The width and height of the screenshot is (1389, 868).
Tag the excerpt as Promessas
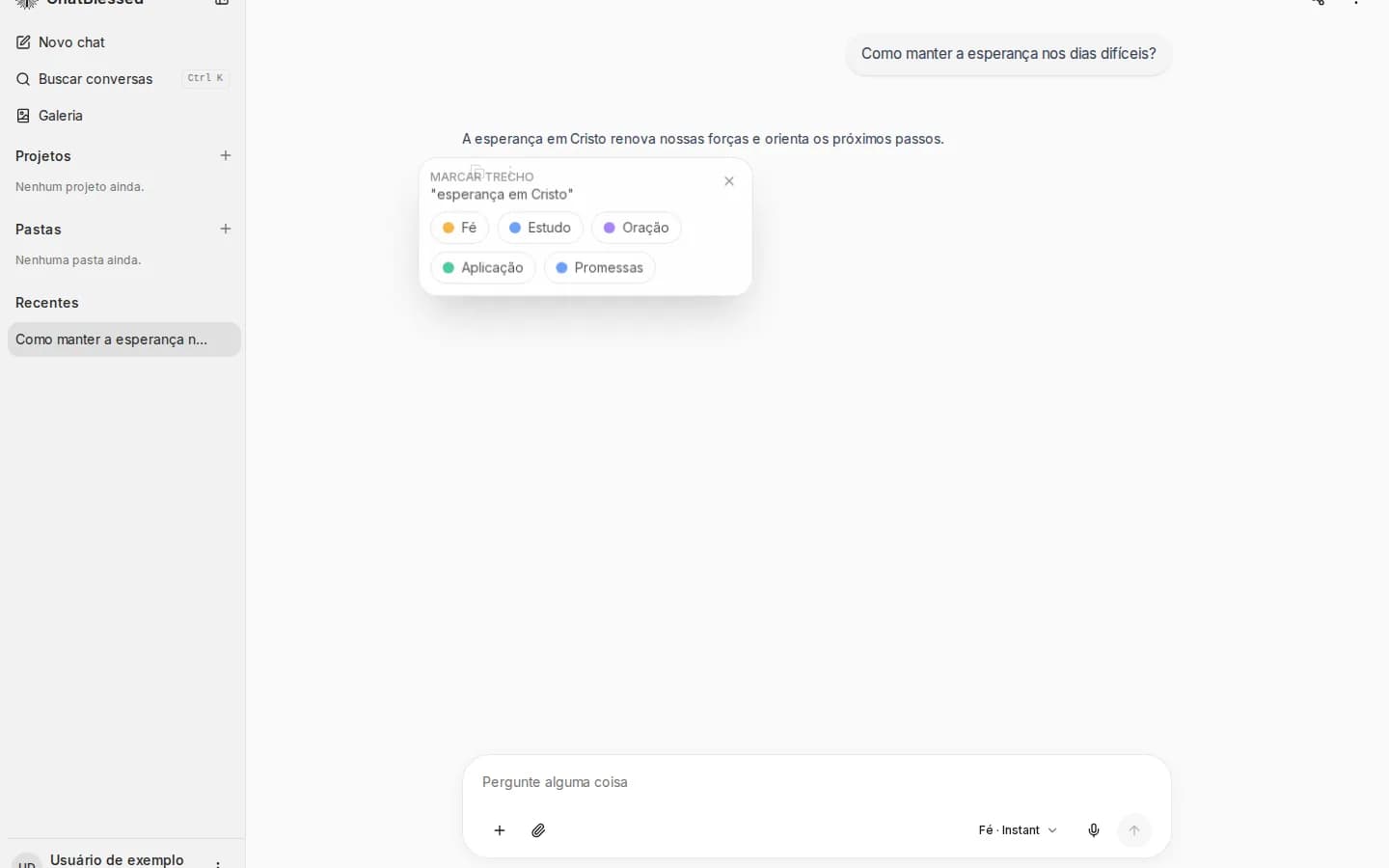point(600,268)
